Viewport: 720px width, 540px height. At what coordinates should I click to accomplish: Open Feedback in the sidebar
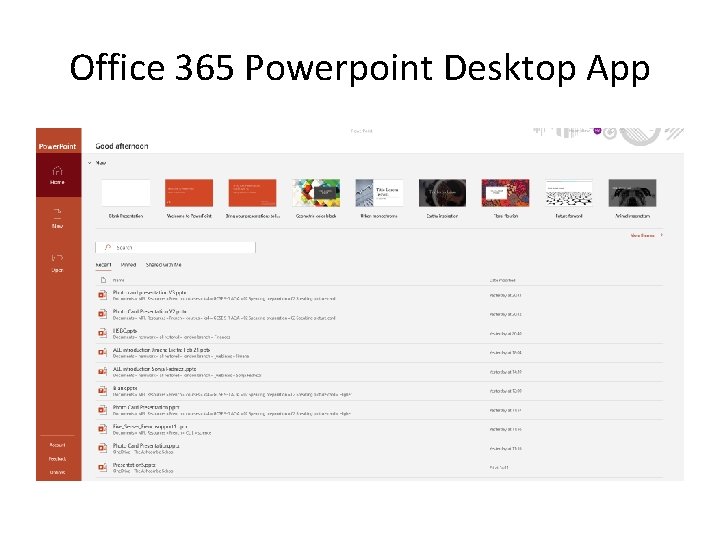point(57,459)
